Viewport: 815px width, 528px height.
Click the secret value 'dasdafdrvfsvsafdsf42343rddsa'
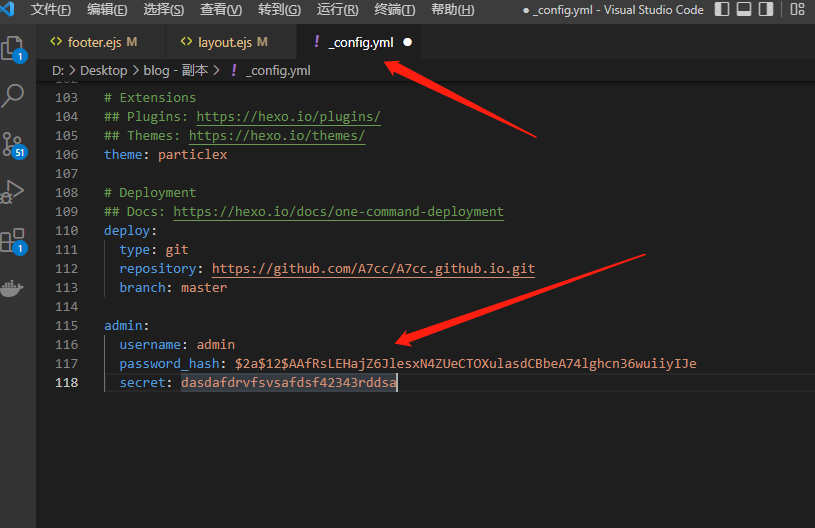click(x=288, y=383)
